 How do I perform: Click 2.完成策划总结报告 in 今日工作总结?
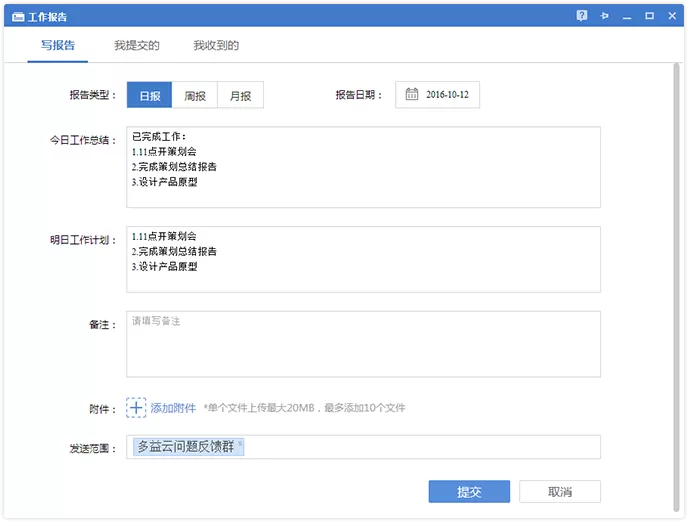[174, 167]
